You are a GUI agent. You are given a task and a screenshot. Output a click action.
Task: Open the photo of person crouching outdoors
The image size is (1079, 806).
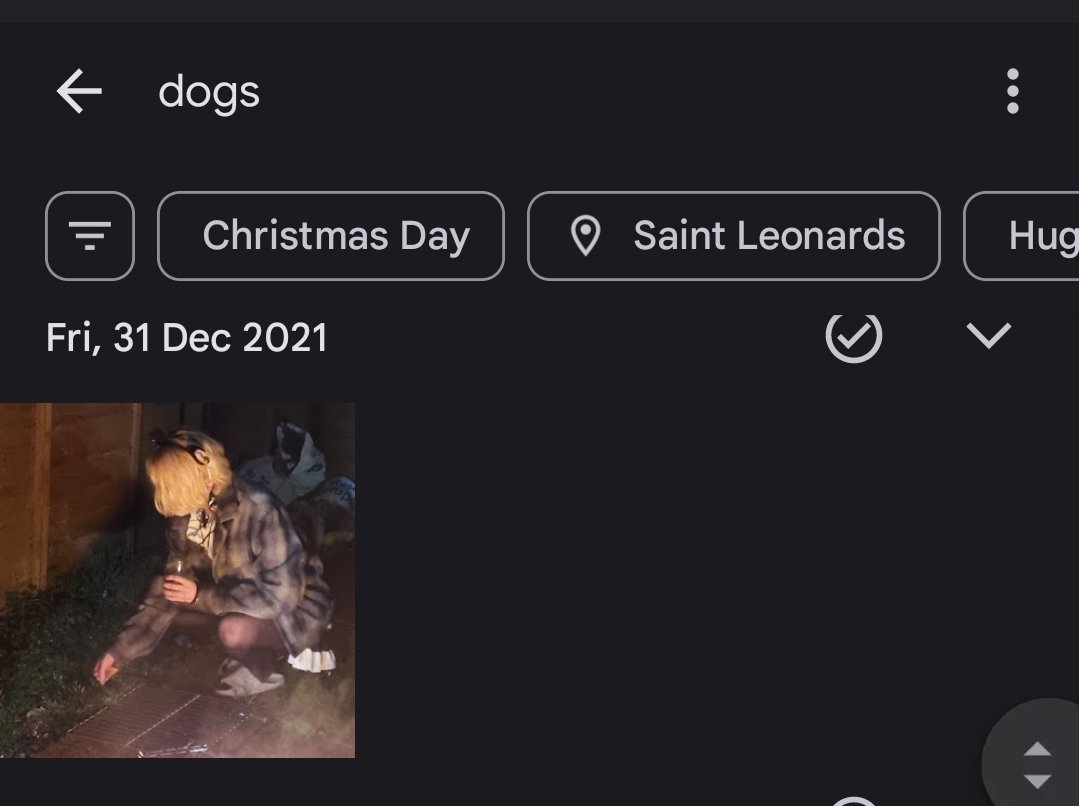[177, 580]
